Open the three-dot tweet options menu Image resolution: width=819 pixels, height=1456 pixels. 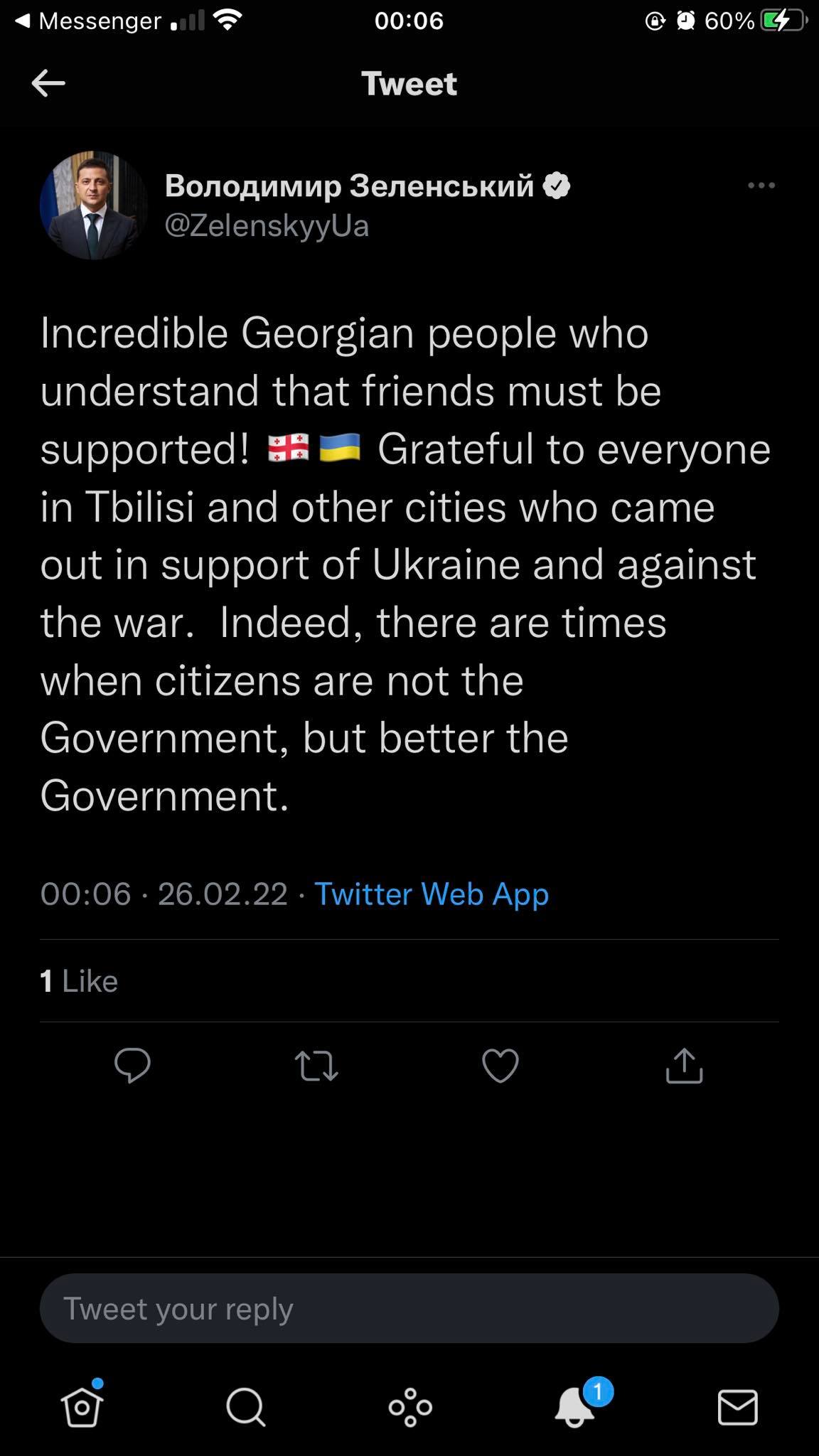(761, 186)
